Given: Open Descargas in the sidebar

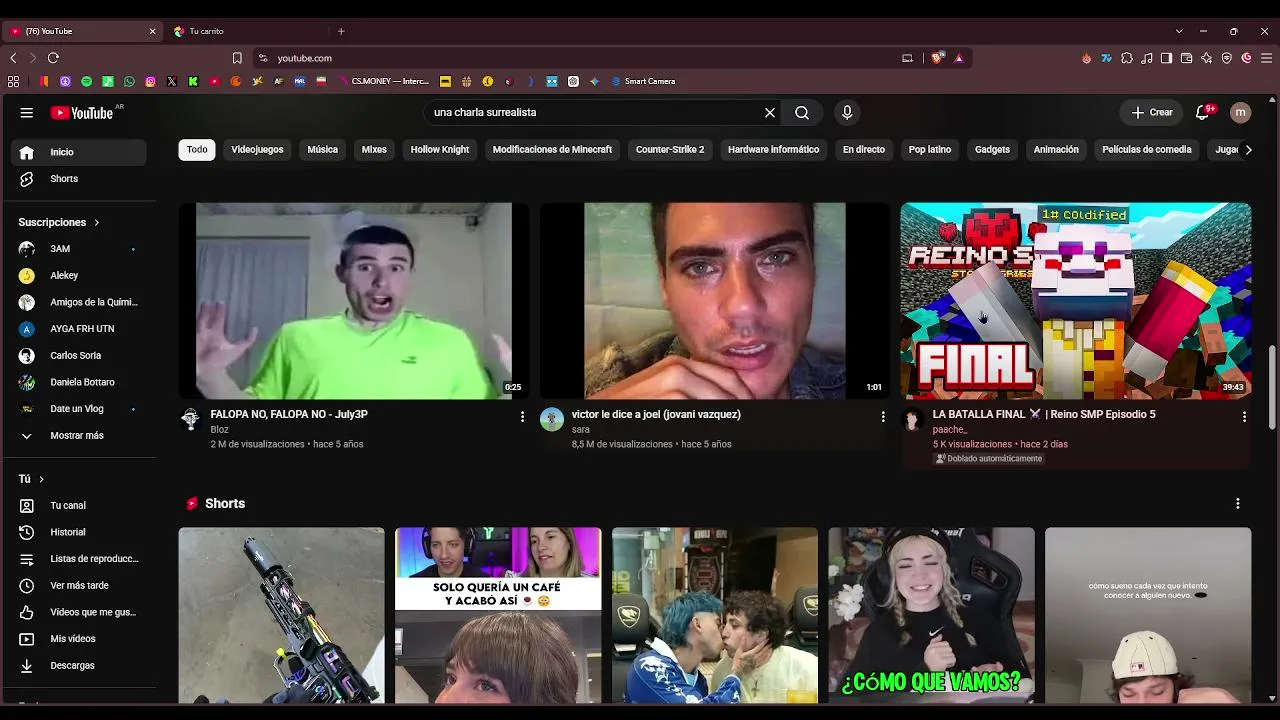Looking at the screenshot, I should (x=78, y=665).
